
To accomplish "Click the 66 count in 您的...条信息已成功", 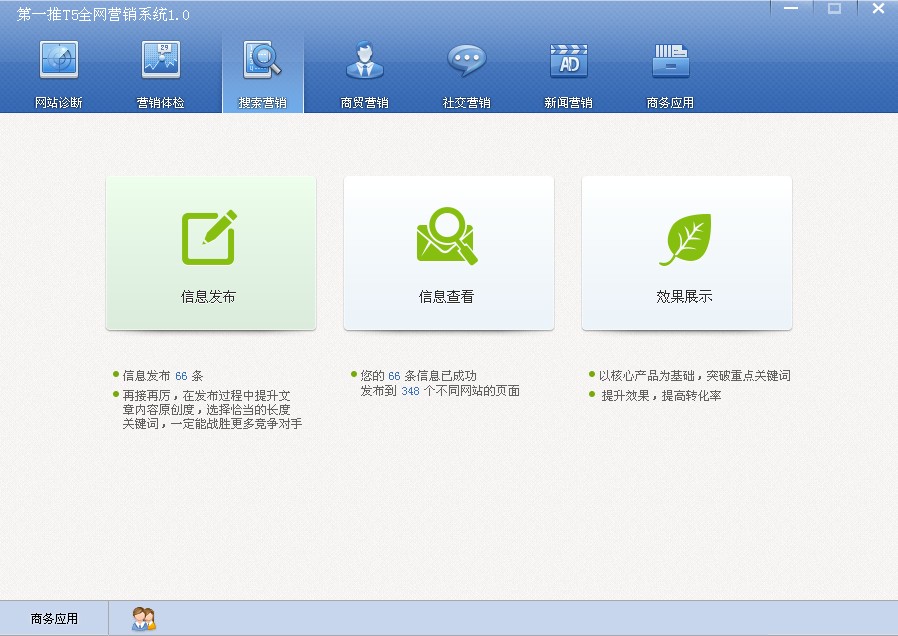I will point(394,376).
